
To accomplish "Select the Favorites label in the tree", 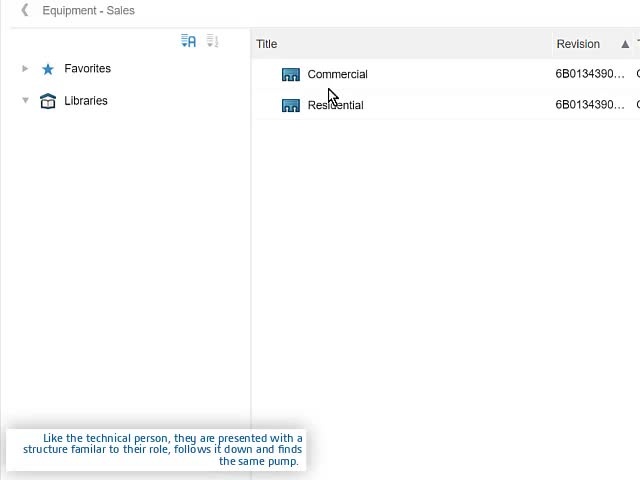I will [x=87, y=69].
